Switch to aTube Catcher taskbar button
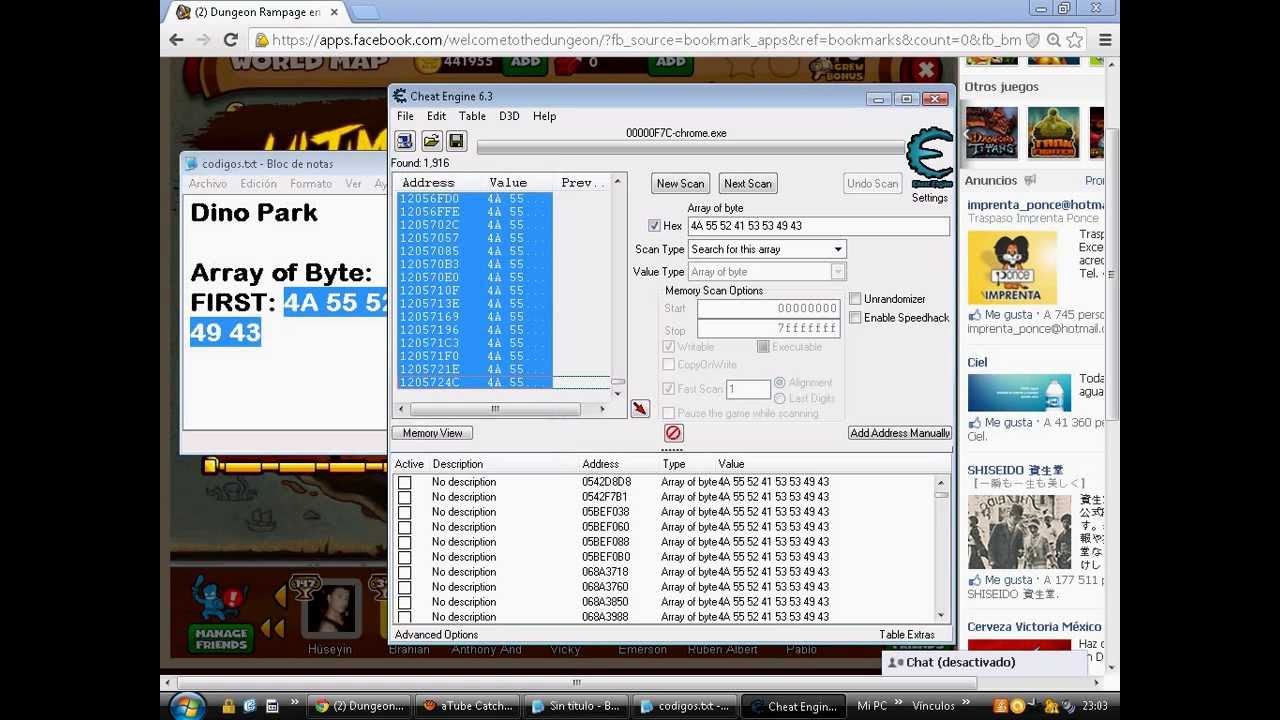The width and height of the screenshot is (1280, 720). point(468,706)
